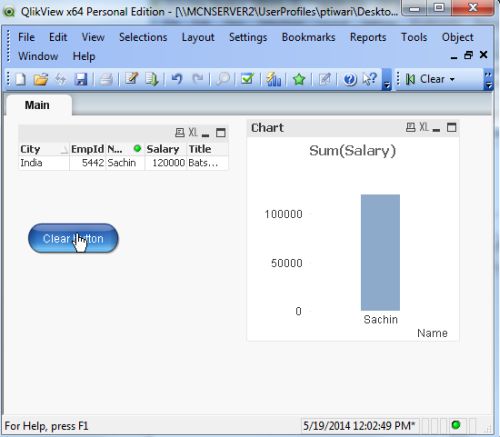Minimize the inner document window

(454, 57)
